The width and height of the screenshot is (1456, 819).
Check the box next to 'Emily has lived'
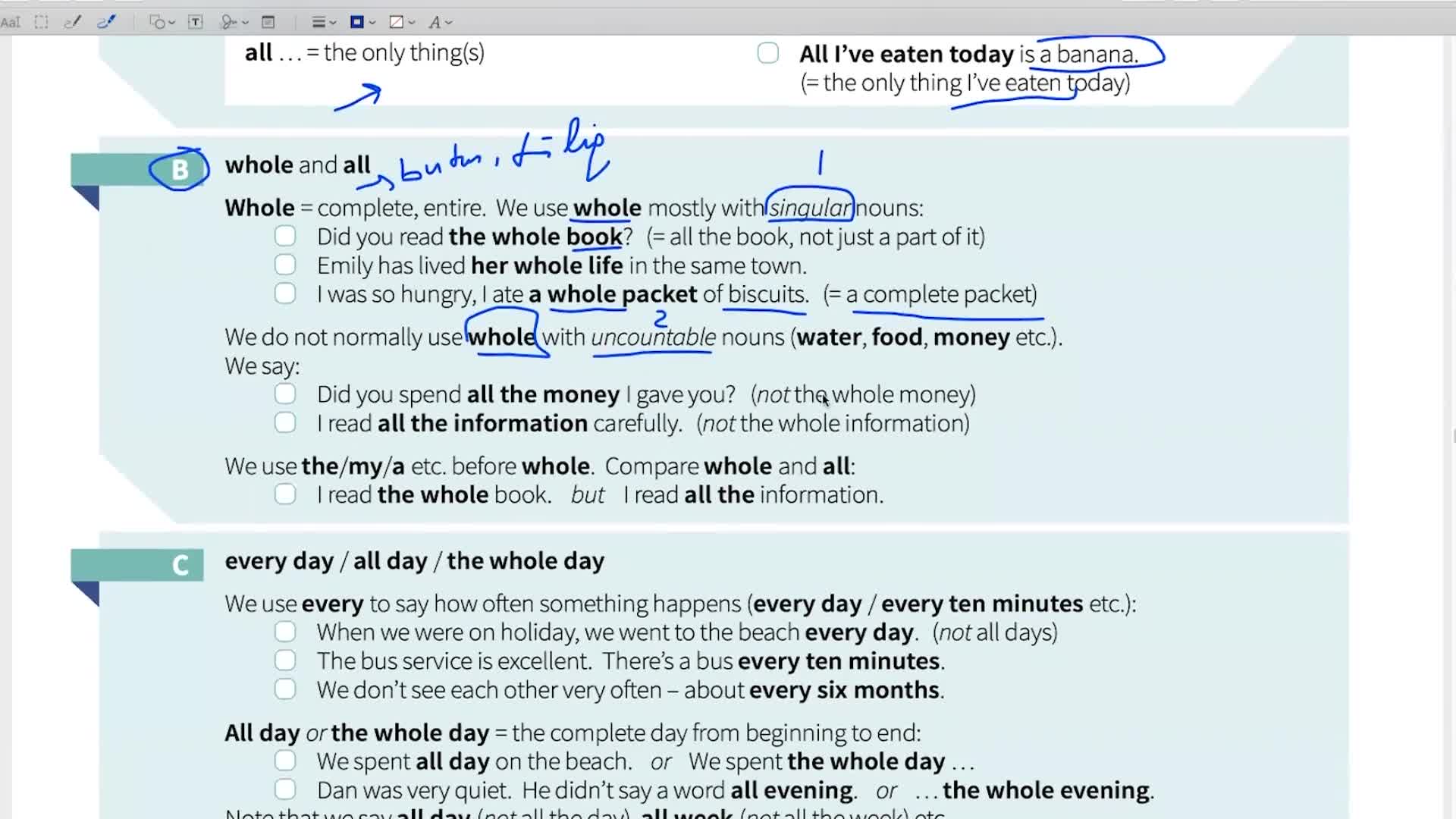285,265
